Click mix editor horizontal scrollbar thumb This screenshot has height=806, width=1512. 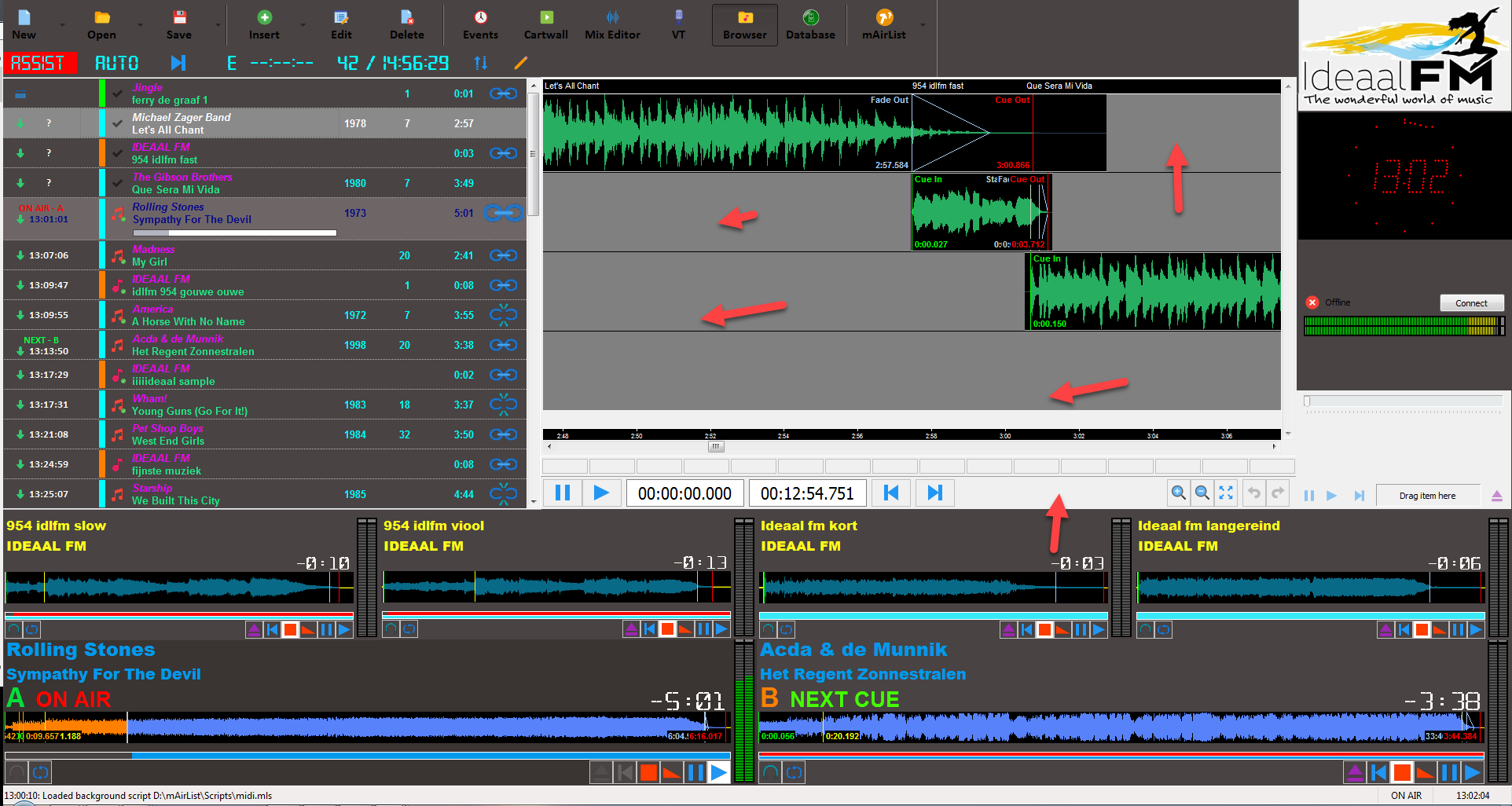[x=715, y=446]
